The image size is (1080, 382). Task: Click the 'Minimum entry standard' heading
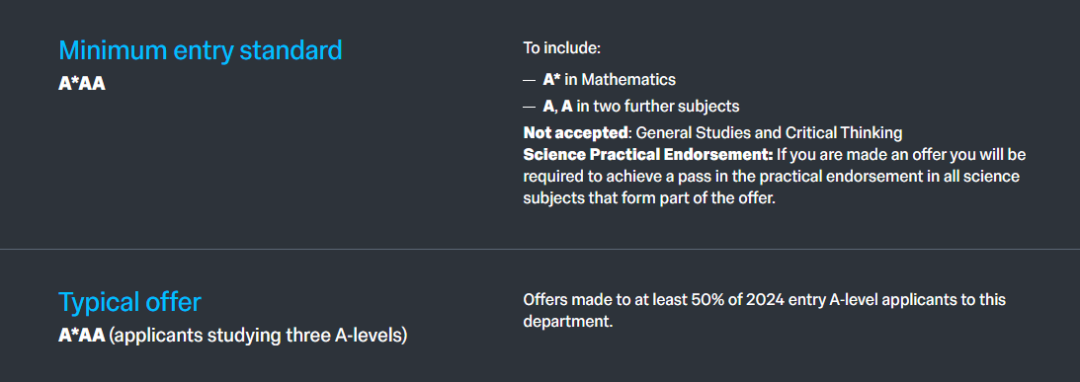point(200,50)
